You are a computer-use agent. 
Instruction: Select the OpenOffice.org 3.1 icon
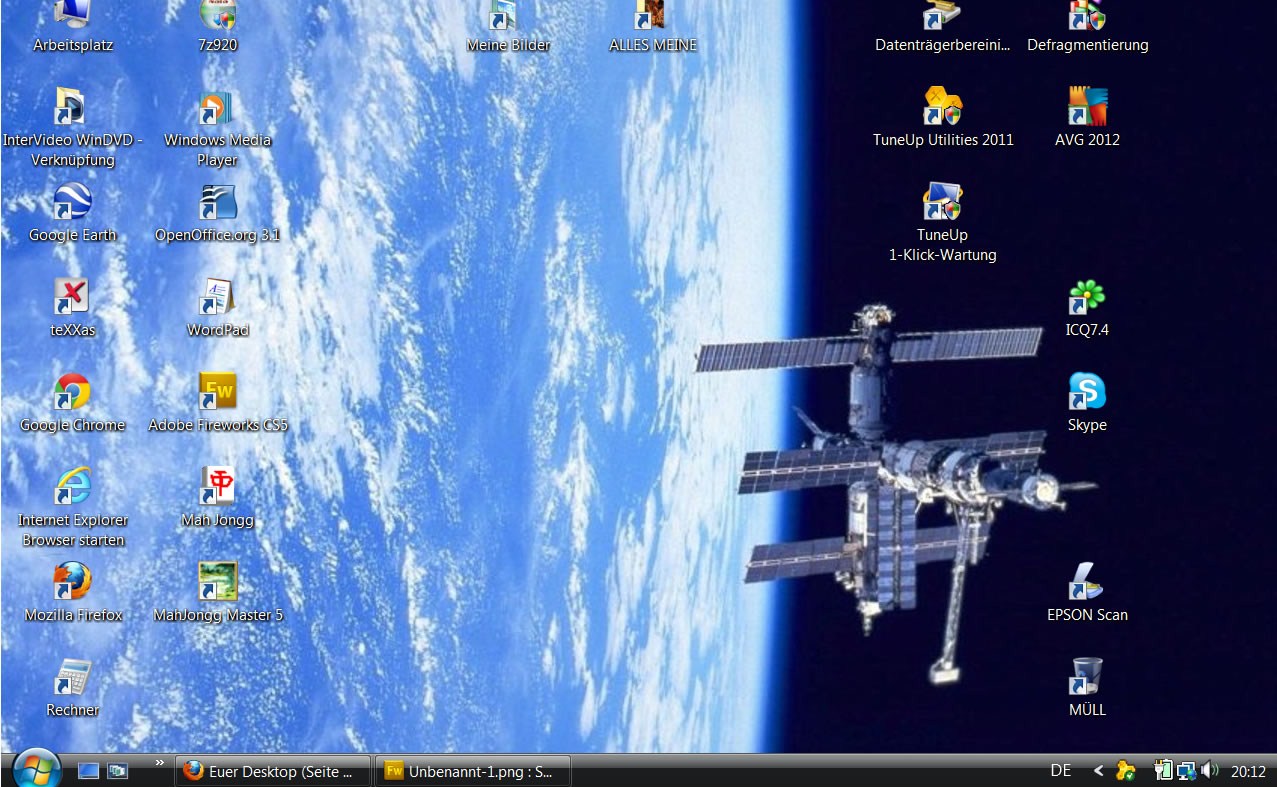[x=217, y=201]
